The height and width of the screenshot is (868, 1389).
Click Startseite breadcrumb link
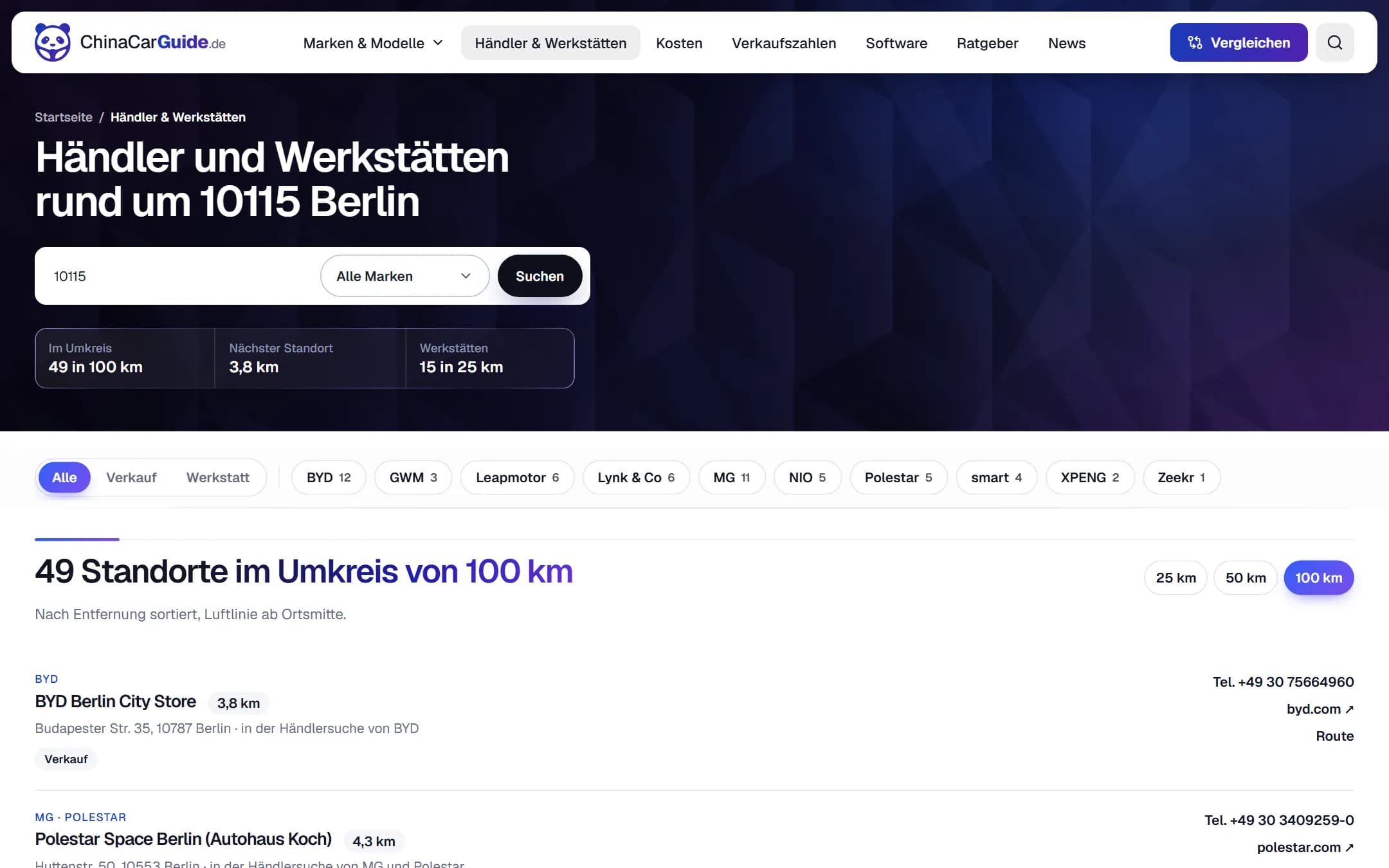[64, 117]
